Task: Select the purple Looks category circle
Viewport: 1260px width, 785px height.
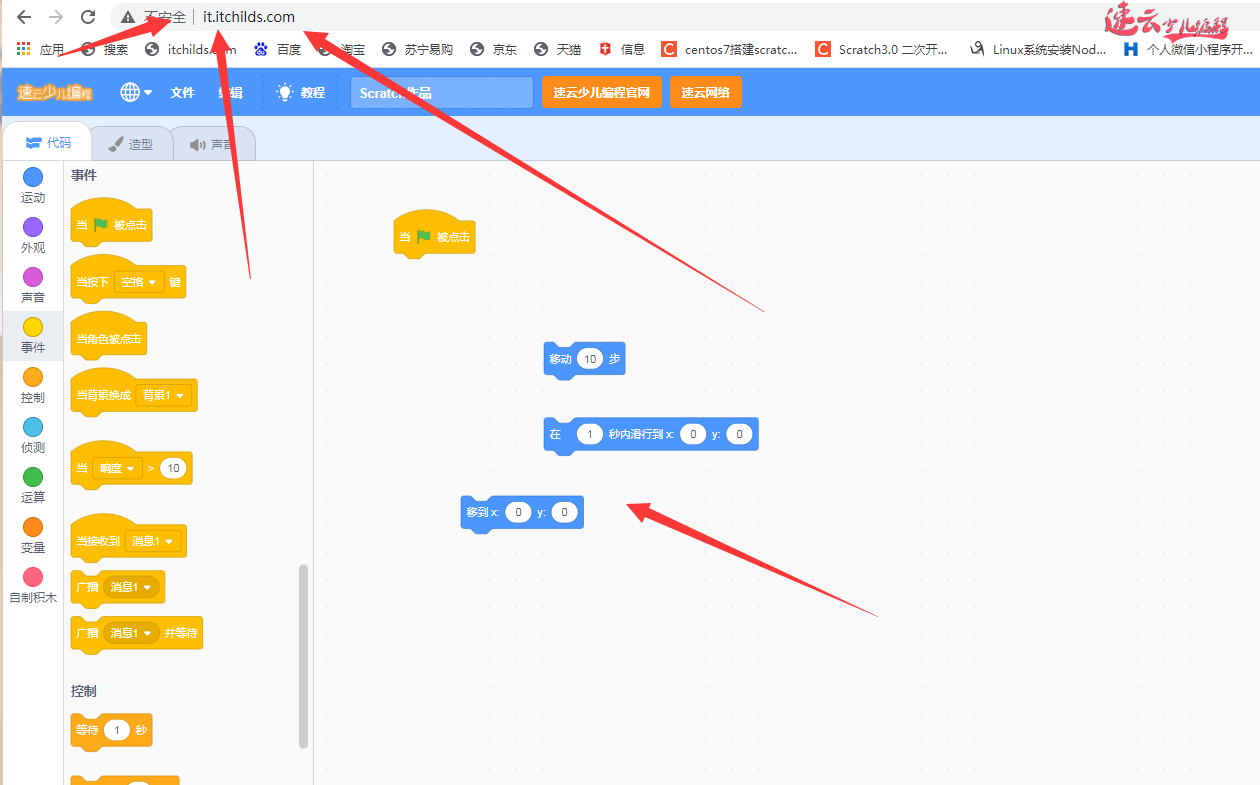Action: 33,227
